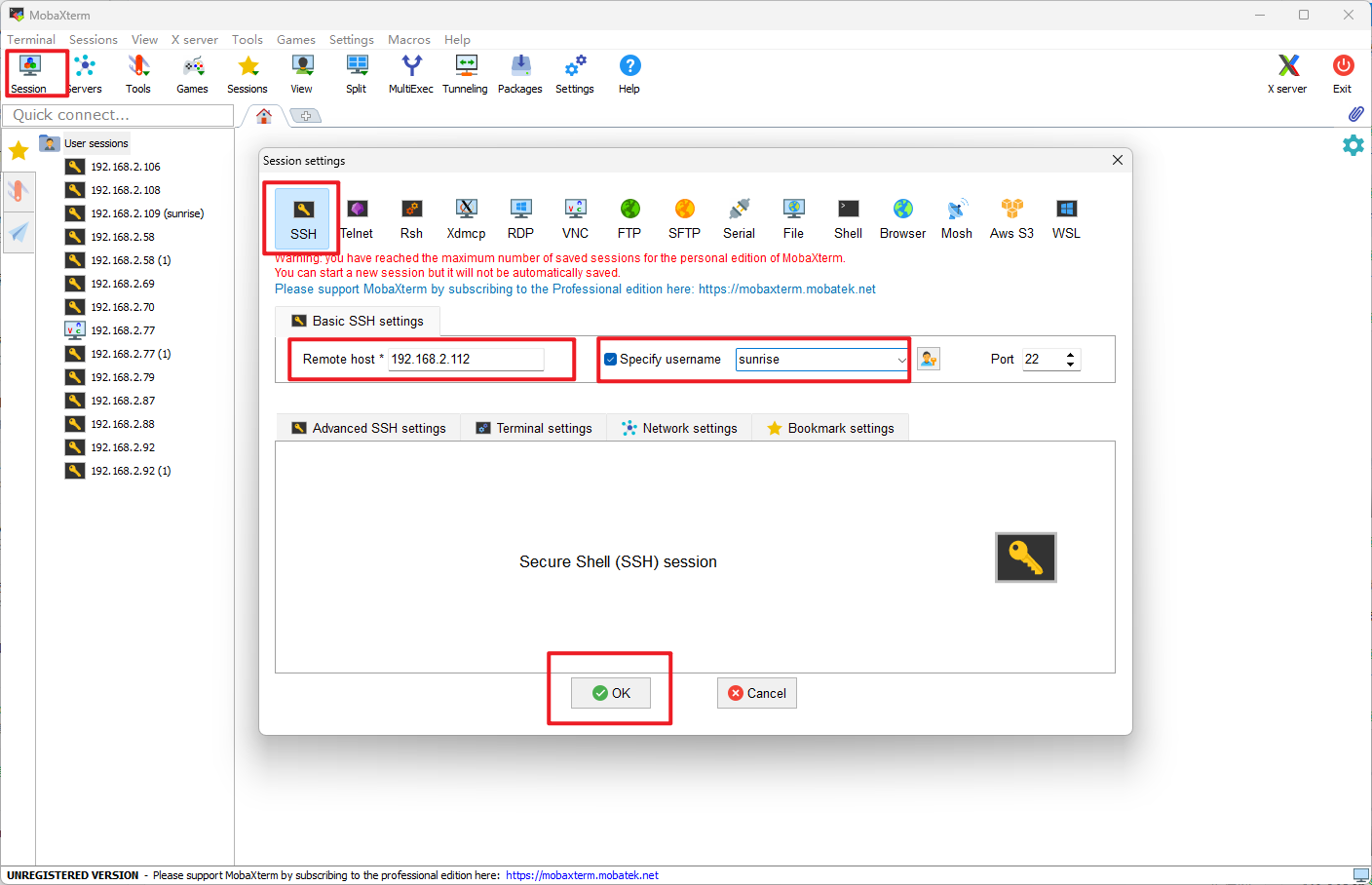Open the Tunneling toolbar icon
Screen dimensions: 1372x885
tap(466, 74)
